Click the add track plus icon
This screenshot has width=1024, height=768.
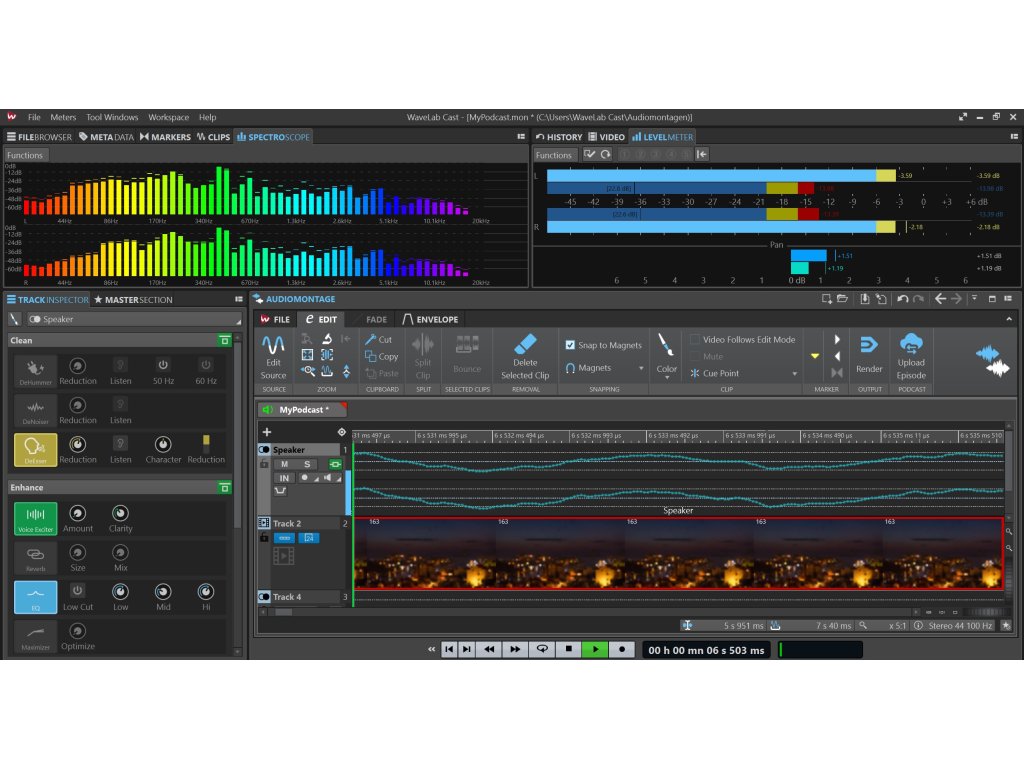coord(266,432)
